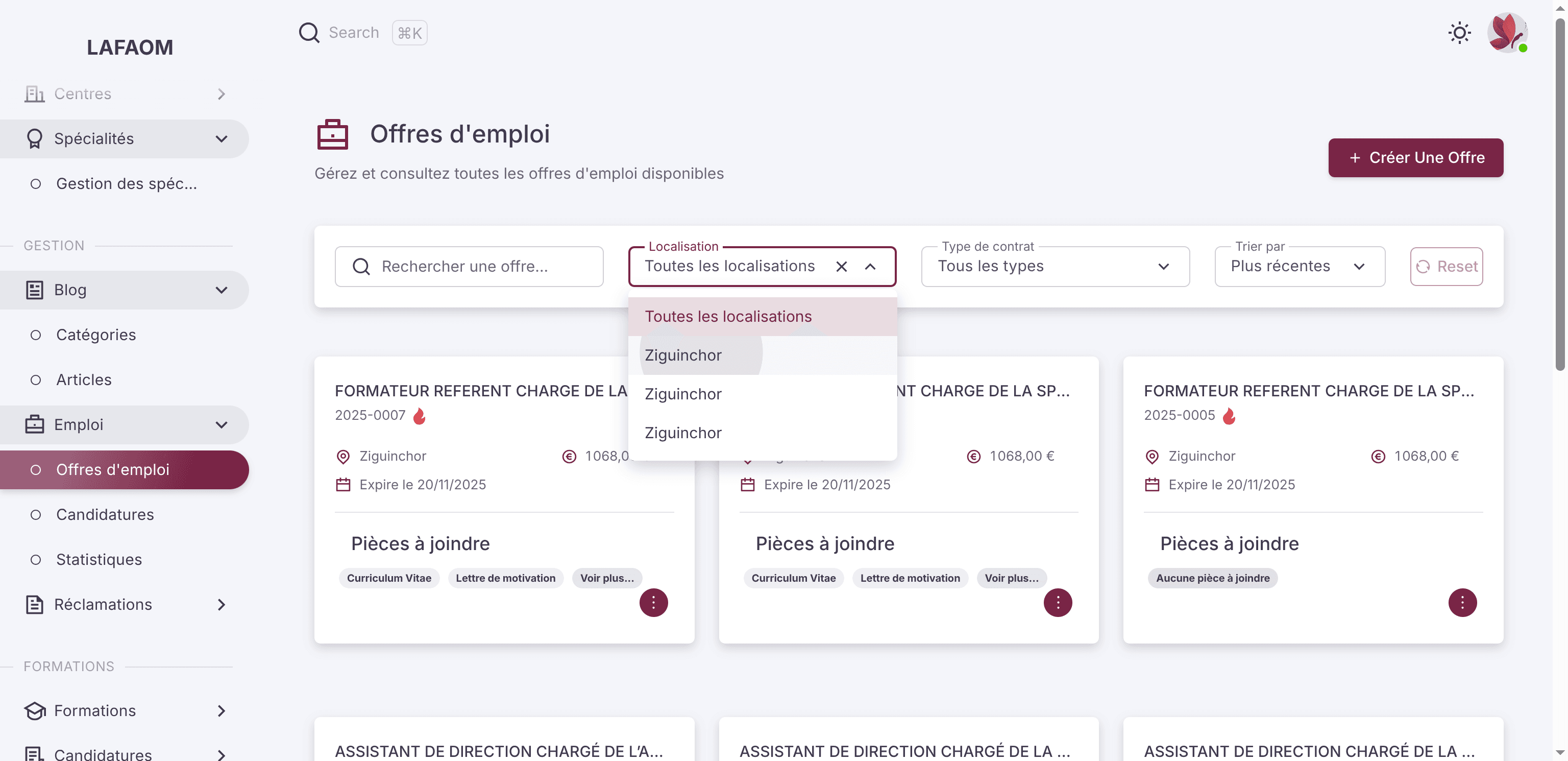
Task: Toggle the light/dark theme sun icon
Action: (1459, 33)
